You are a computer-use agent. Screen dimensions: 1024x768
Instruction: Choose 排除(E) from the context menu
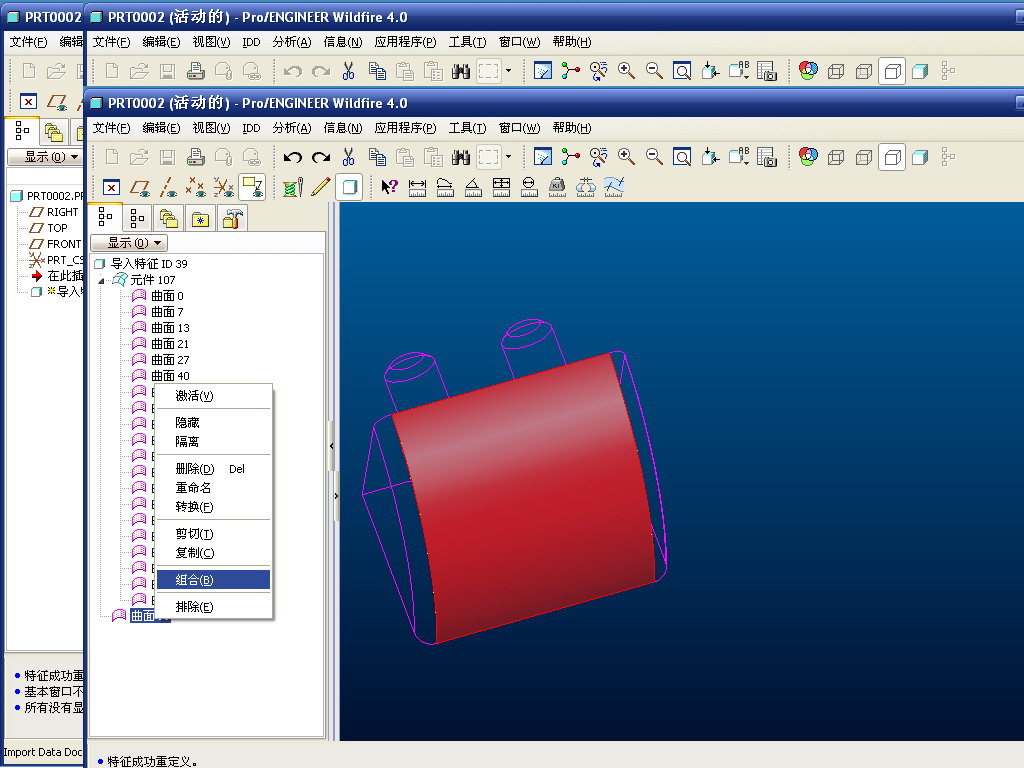click(213, 607)
